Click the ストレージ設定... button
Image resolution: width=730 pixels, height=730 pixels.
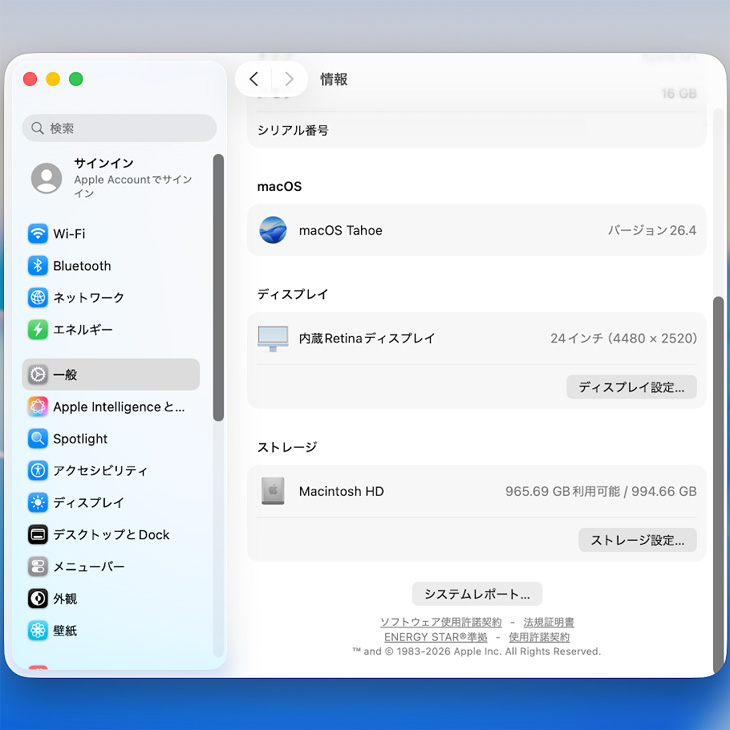(x=637, y=540)
